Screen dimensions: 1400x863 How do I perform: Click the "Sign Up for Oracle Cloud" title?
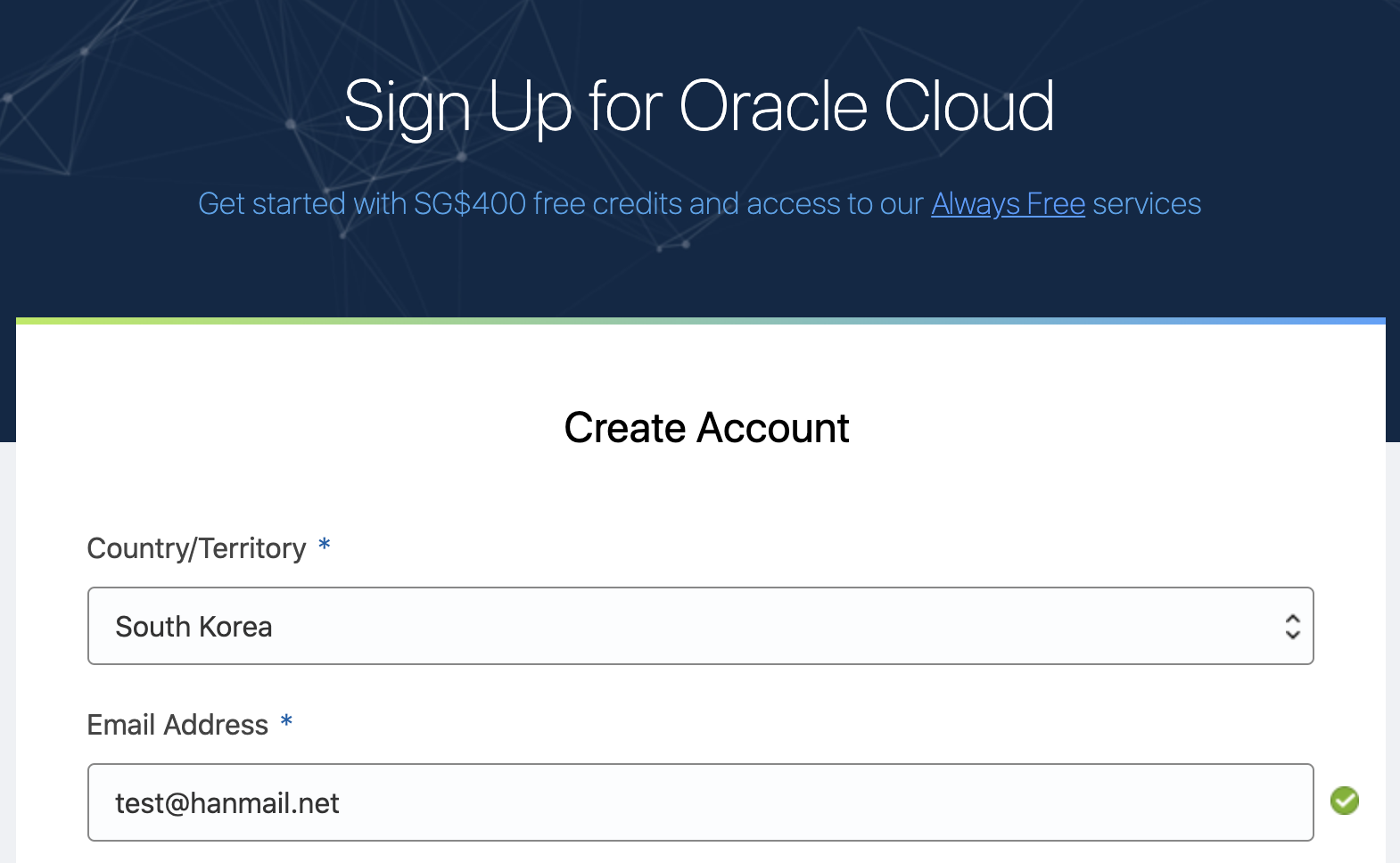pyautogui.click(x=699, y=107)
